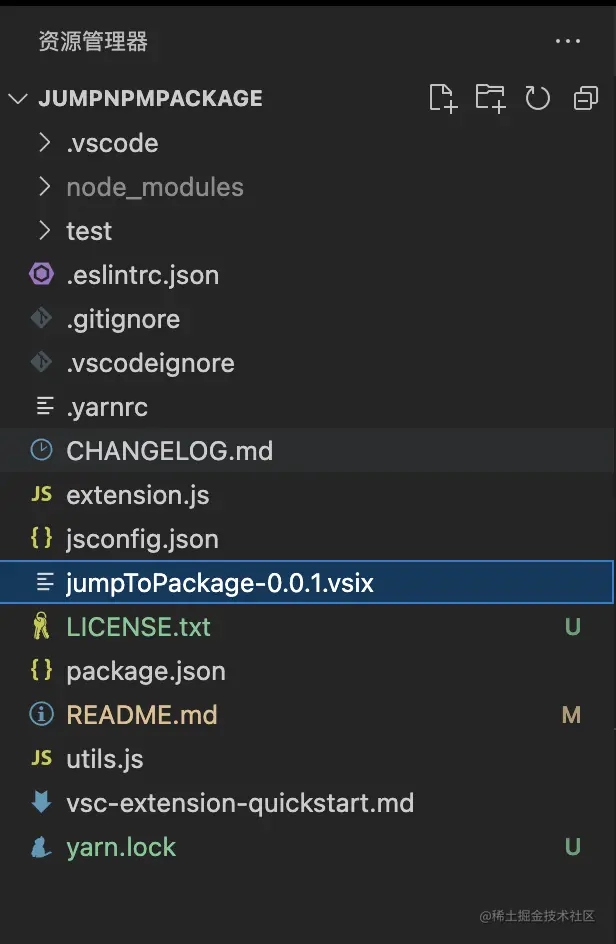Click the info icon beside README.md
Viewport: 616px width, 944px height.
pos(42,714)
